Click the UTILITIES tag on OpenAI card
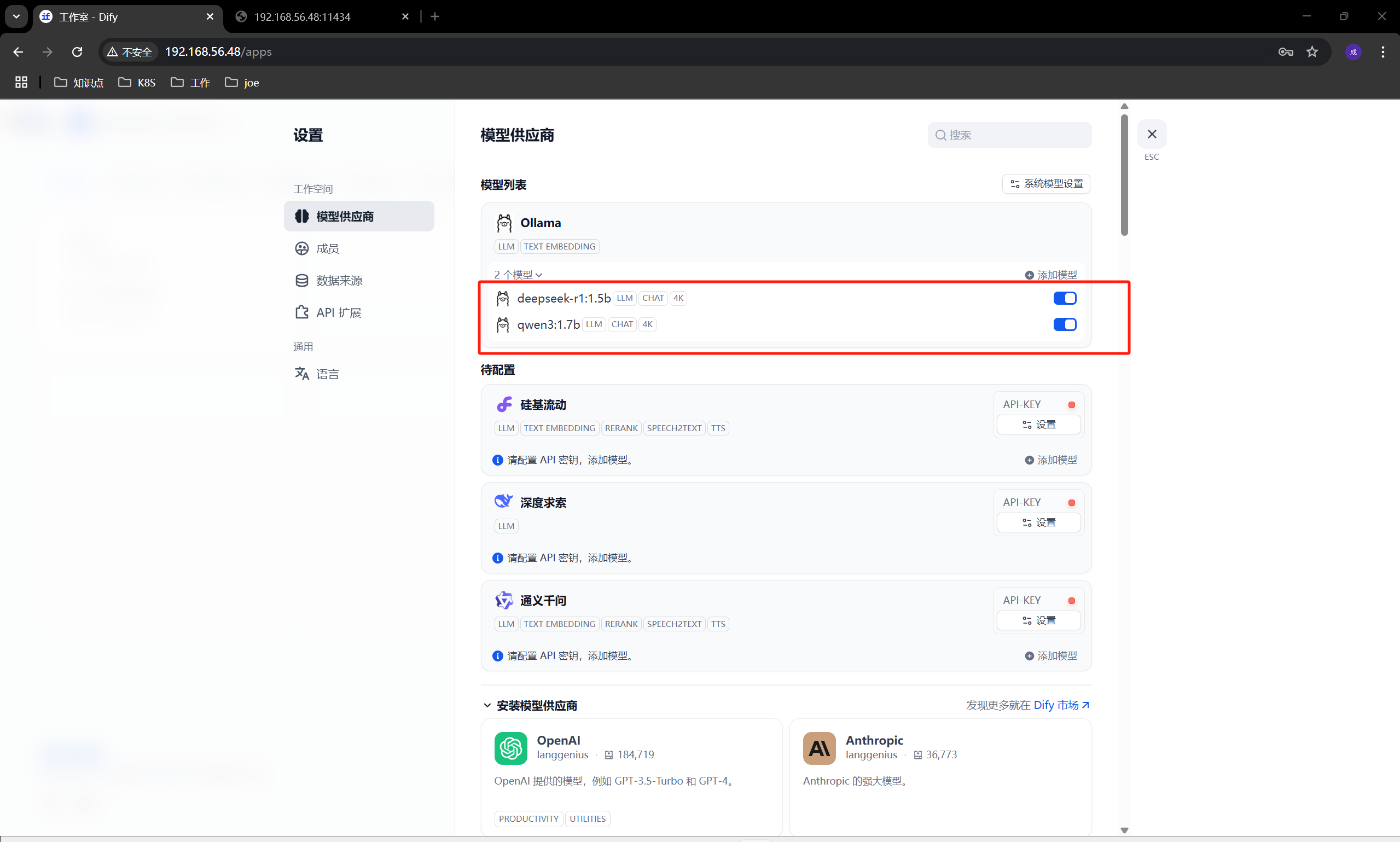The width and height of the screenshot is (1400, 842). [587, 818]
